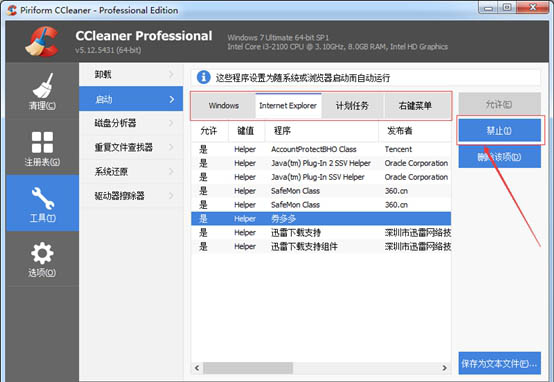Sort by the 允许 column header
Viewport: 554px width, 382px height.
[210, 131]
